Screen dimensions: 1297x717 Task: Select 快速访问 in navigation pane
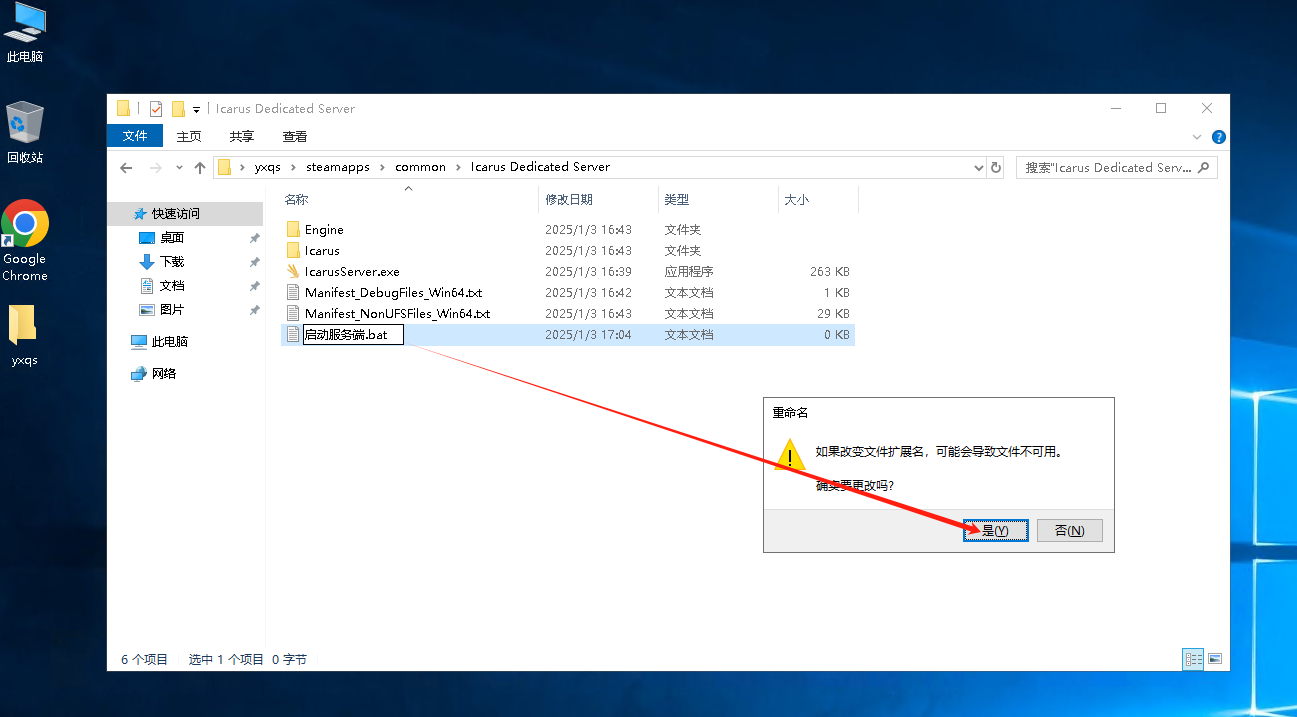click(x=175, y=214)
